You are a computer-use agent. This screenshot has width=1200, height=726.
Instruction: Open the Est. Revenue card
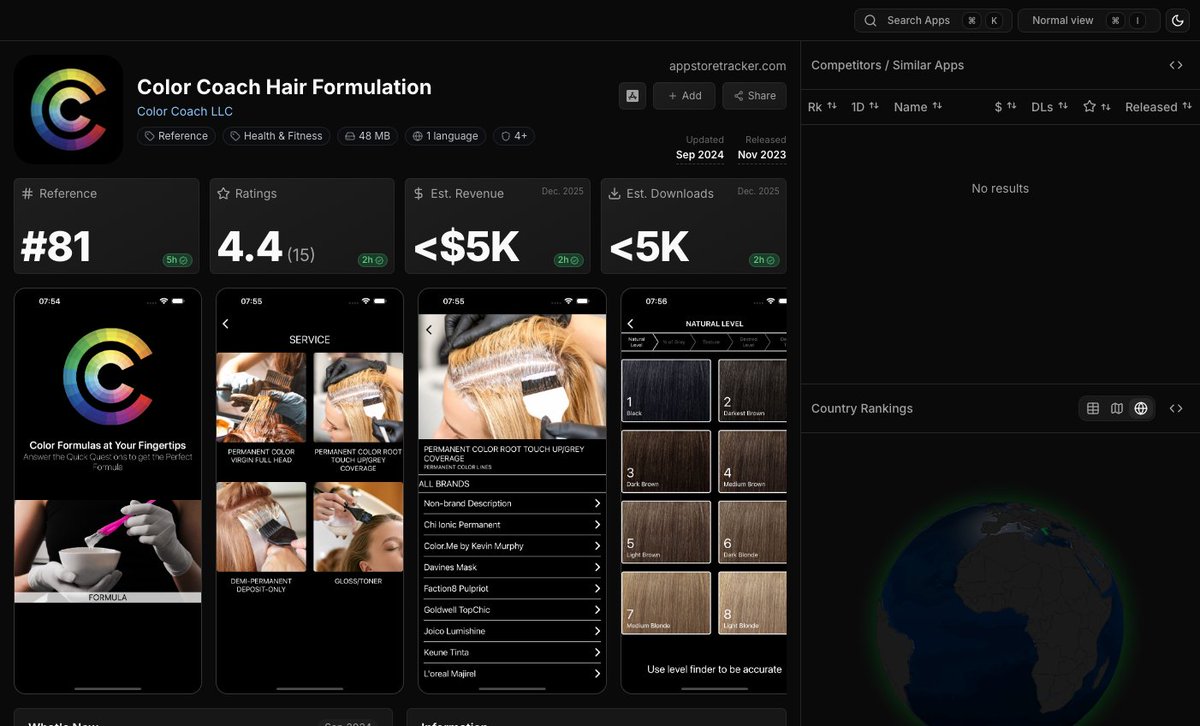coord(498,226)
